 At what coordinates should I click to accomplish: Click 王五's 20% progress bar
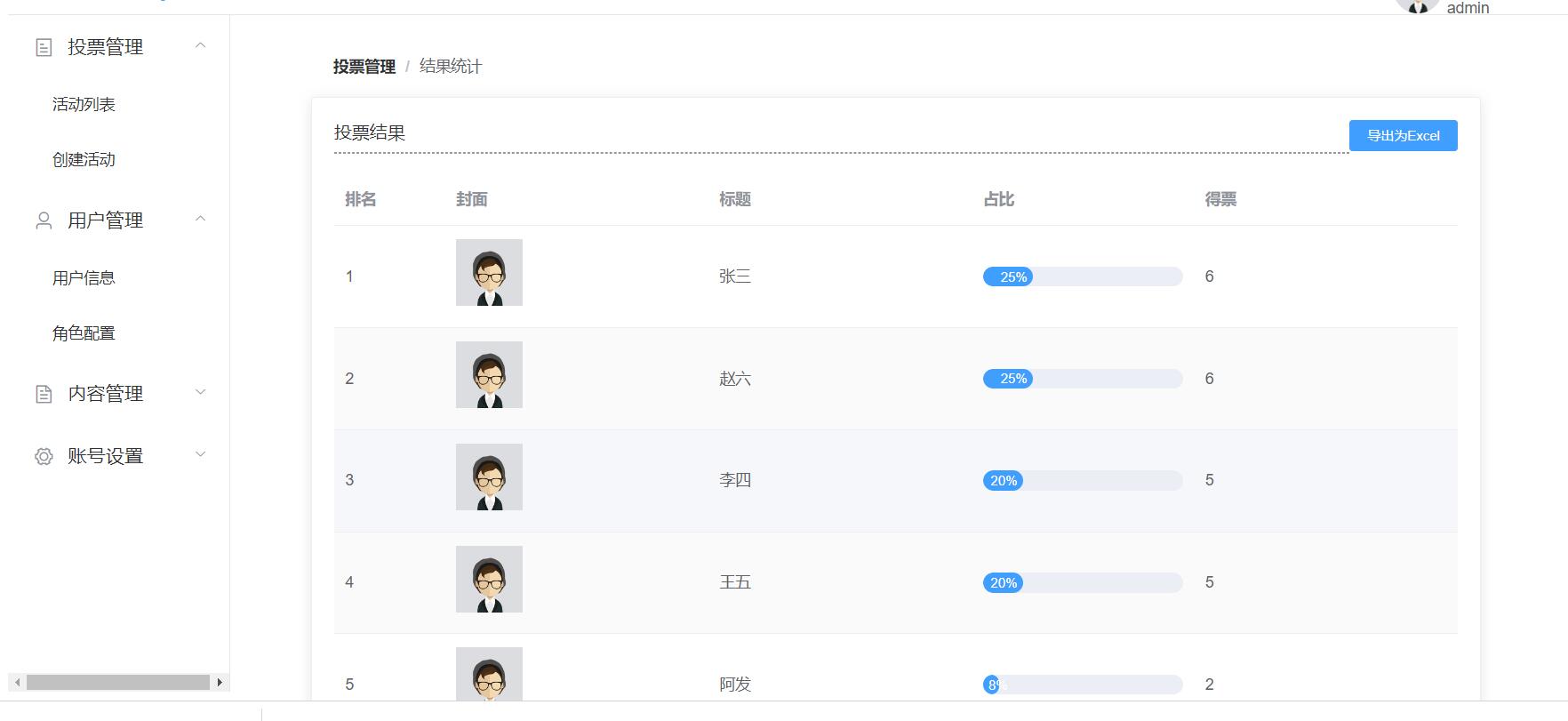click(1083, 583)
